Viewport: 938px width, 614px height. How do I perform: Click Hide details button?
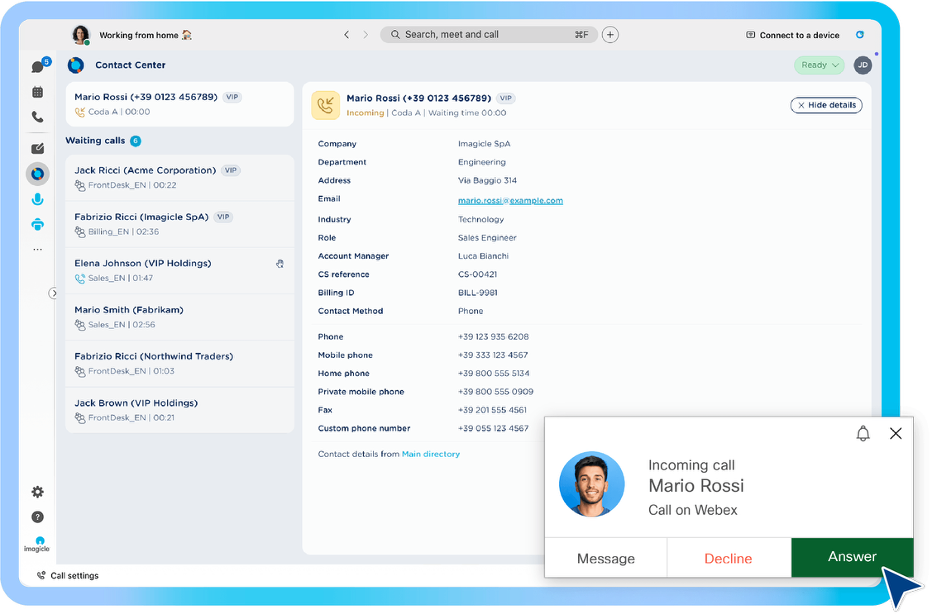coord(826,105)
